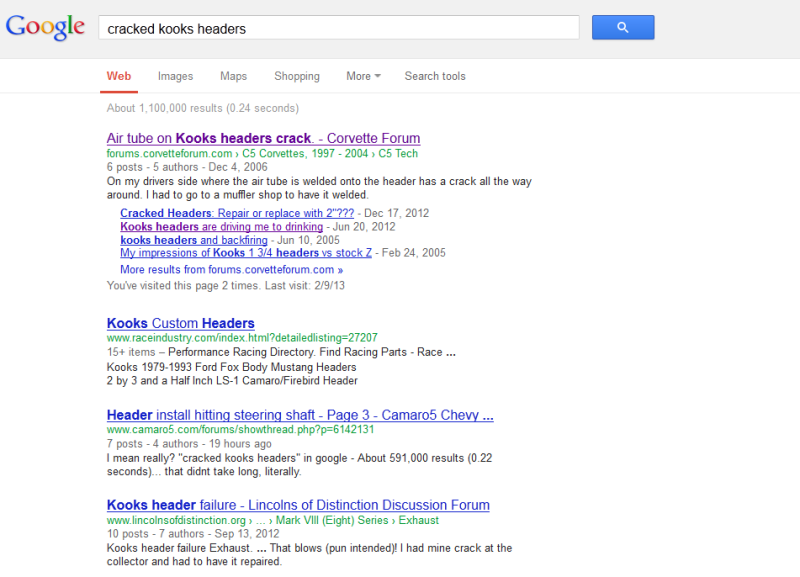
Task: Open Header install hitting steering shaft result
Action: pos(300,415)
